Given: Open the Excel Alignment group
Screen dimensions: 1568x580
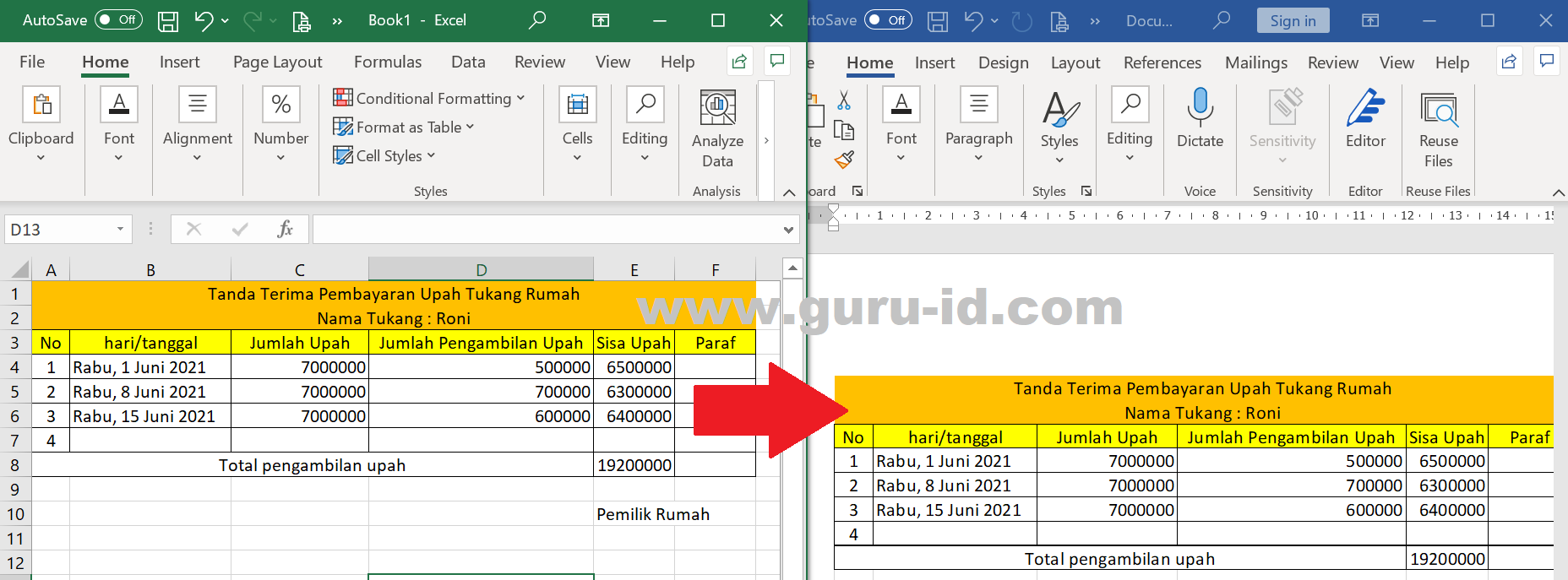Looking at the screenshot, I should 197,125.
